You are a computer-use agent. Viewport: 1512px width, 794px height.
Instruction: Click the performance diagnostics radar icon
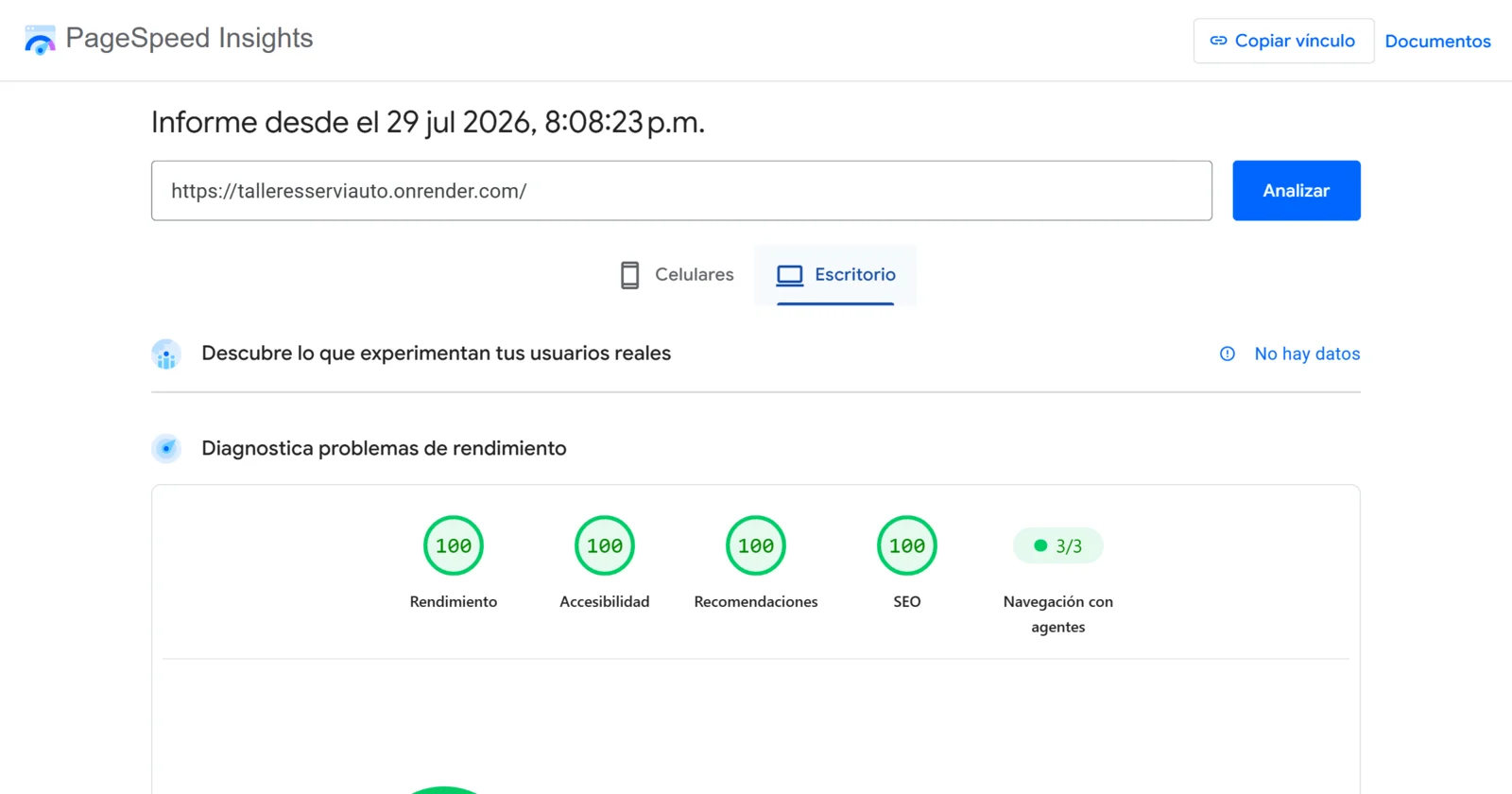pyautogui.click(x=166, y=449)
